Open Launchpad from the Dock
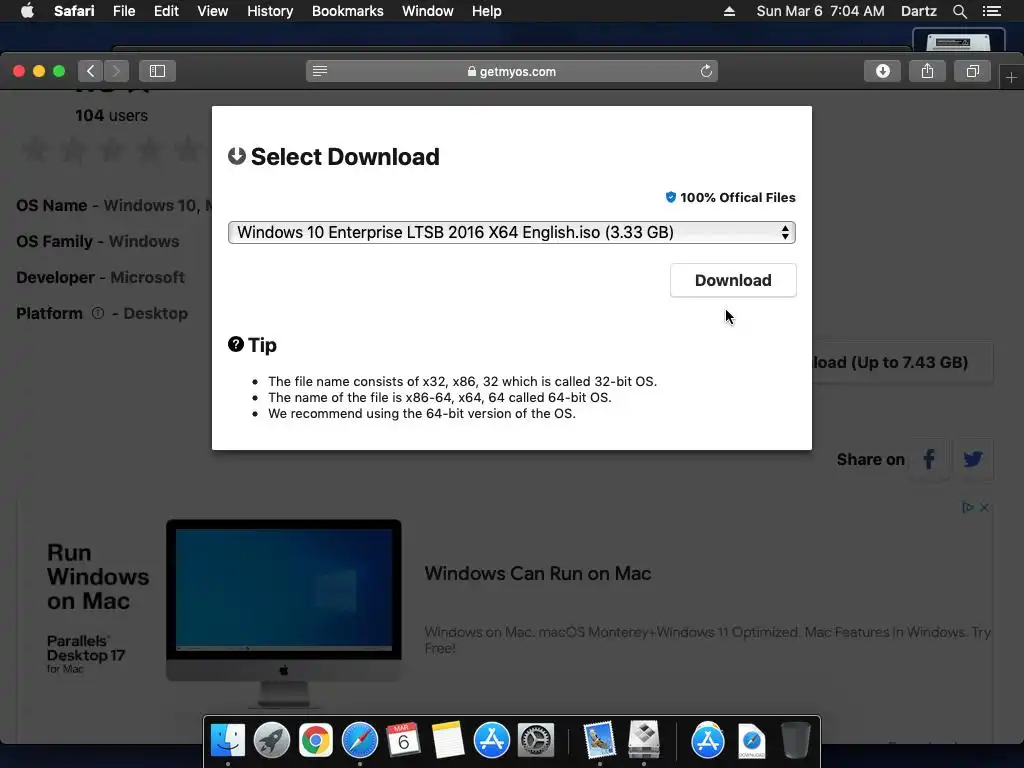 [x=272, y=741]
